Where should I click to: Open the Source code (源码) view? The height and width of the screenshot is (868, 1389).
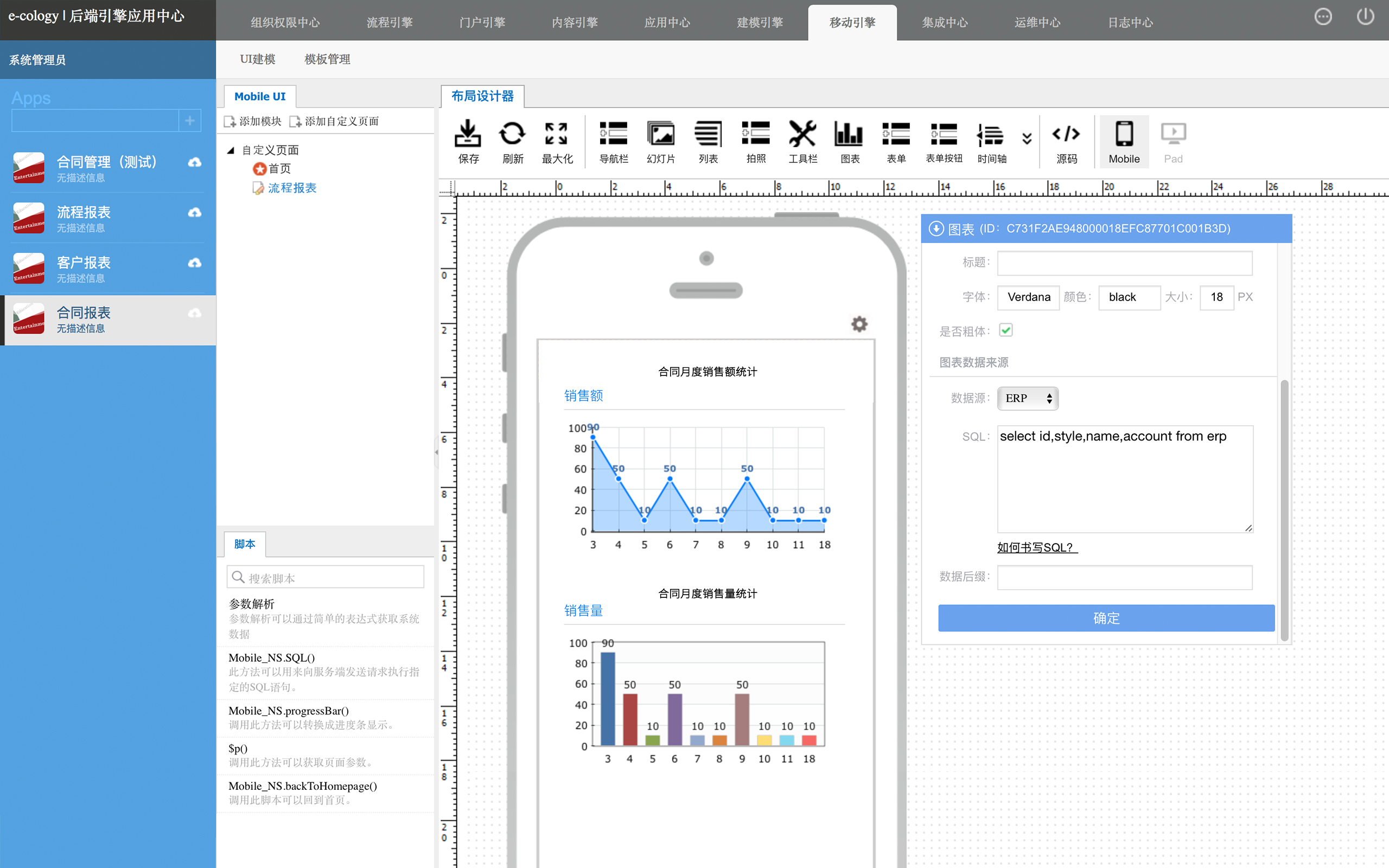1066,141
